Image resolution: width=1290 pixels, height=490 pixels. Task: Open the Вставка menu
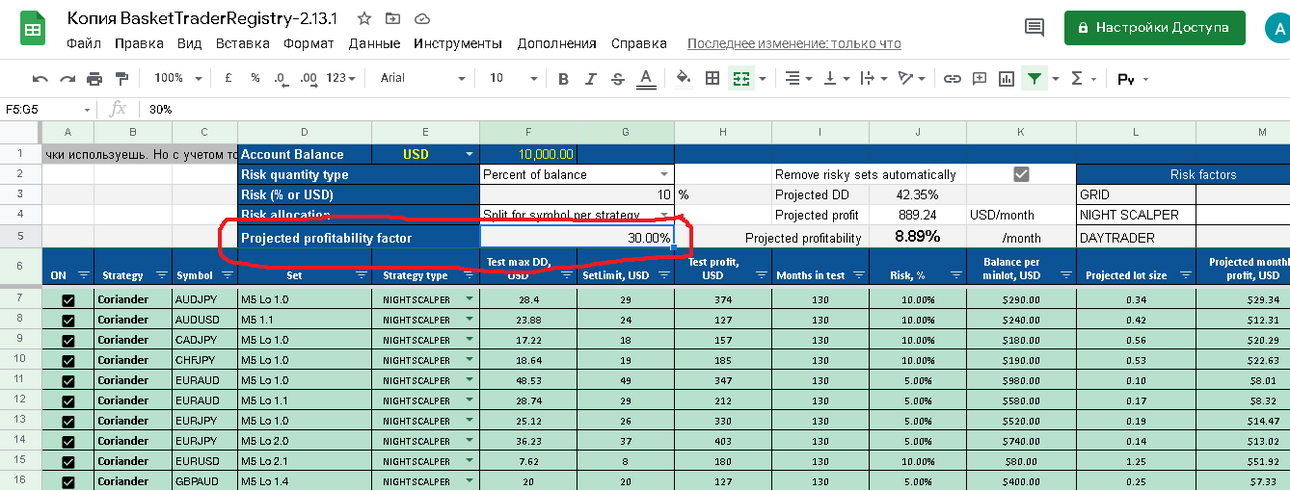243,43
